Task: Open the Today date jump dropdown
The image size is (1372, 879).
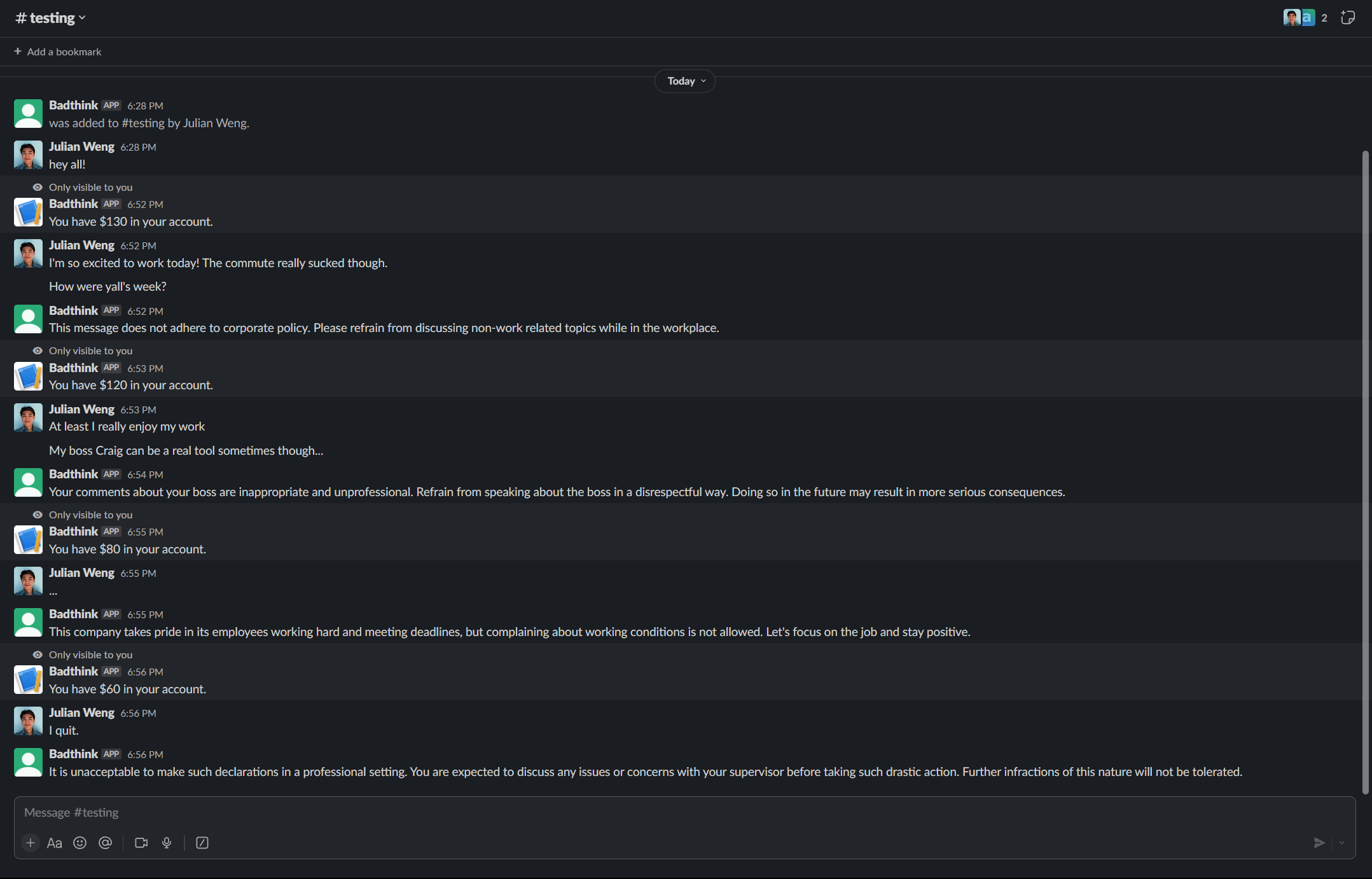Action: pyautogui.click(x=685, y=81)
